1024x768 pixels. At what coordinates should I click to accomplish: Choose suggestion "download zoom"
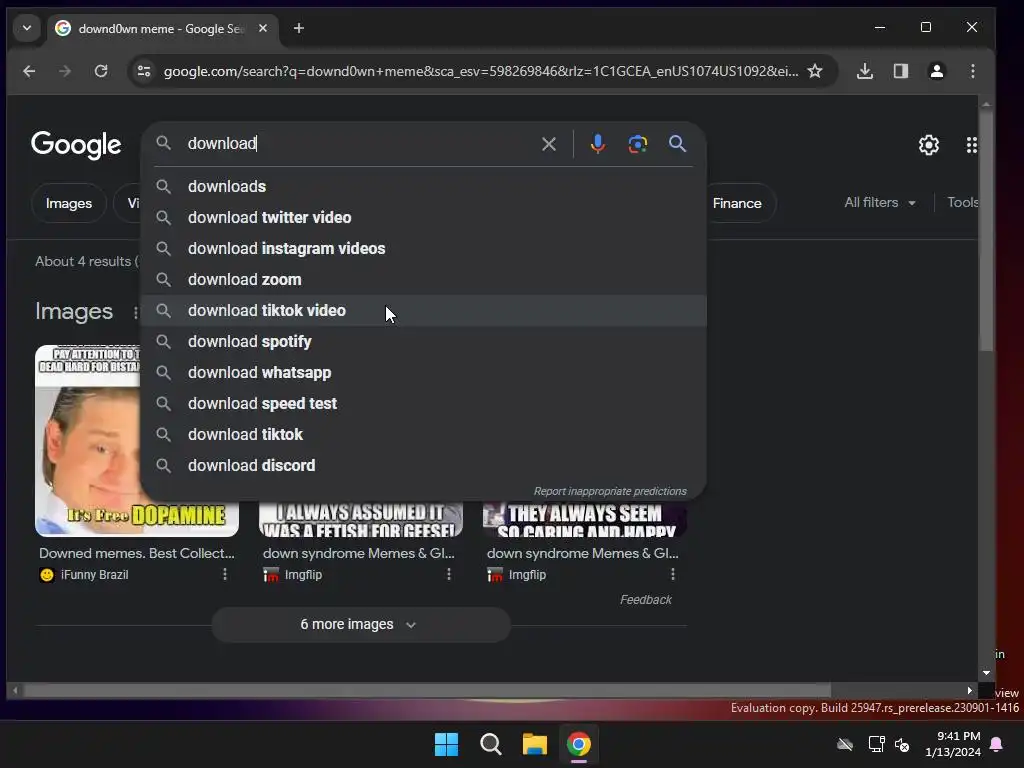(423, 280)
